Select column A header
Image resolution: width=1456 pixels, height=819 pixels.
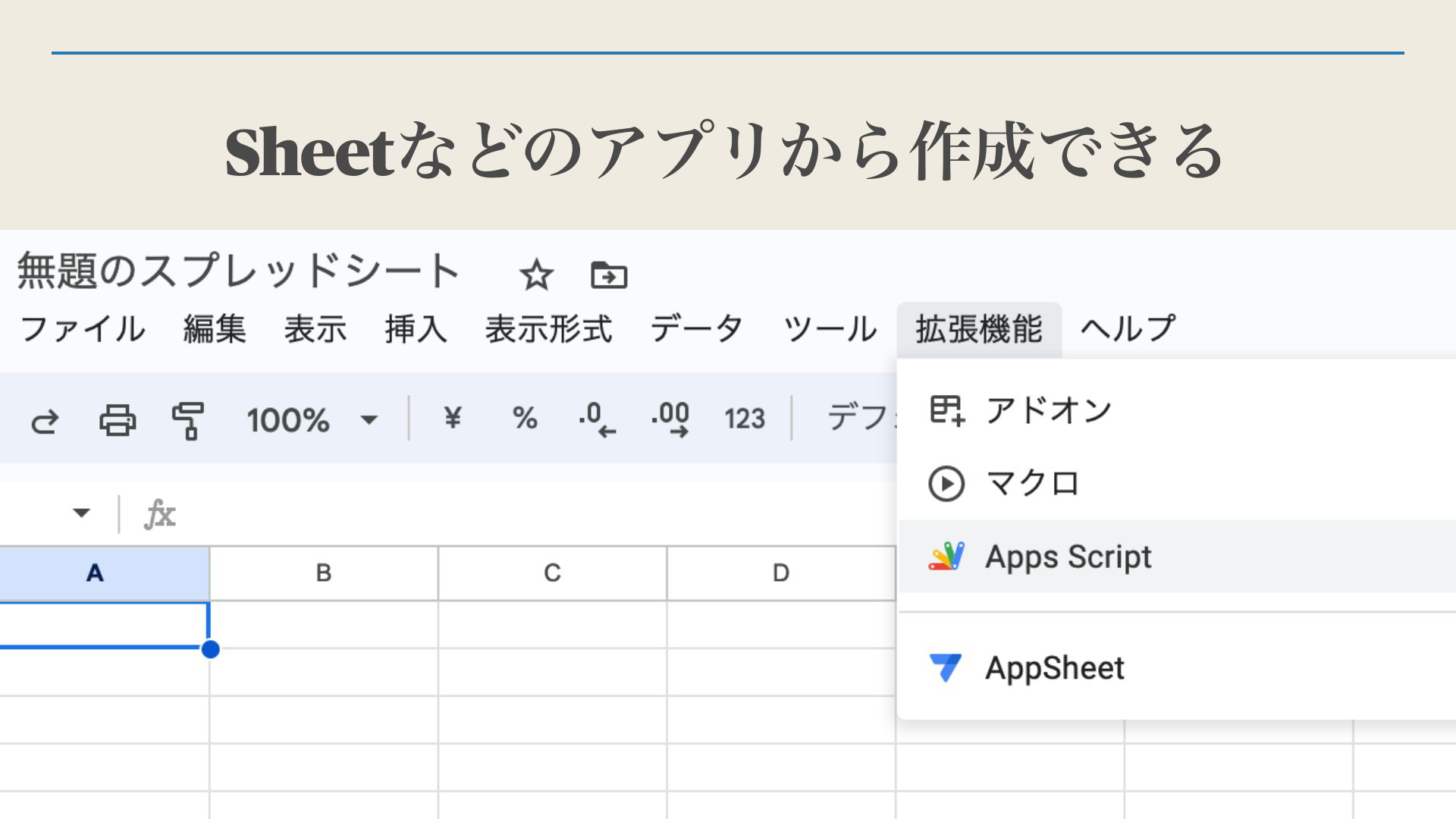(104, 573)
